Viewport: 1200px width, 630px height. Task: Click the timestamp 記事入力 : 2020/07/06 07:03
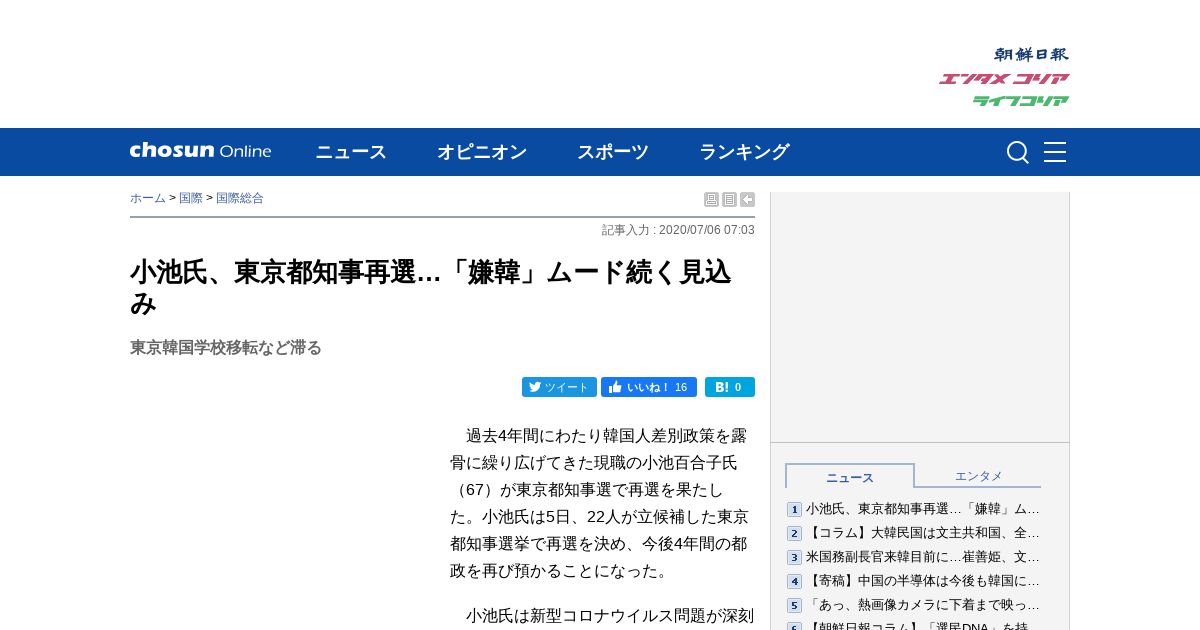678,230
